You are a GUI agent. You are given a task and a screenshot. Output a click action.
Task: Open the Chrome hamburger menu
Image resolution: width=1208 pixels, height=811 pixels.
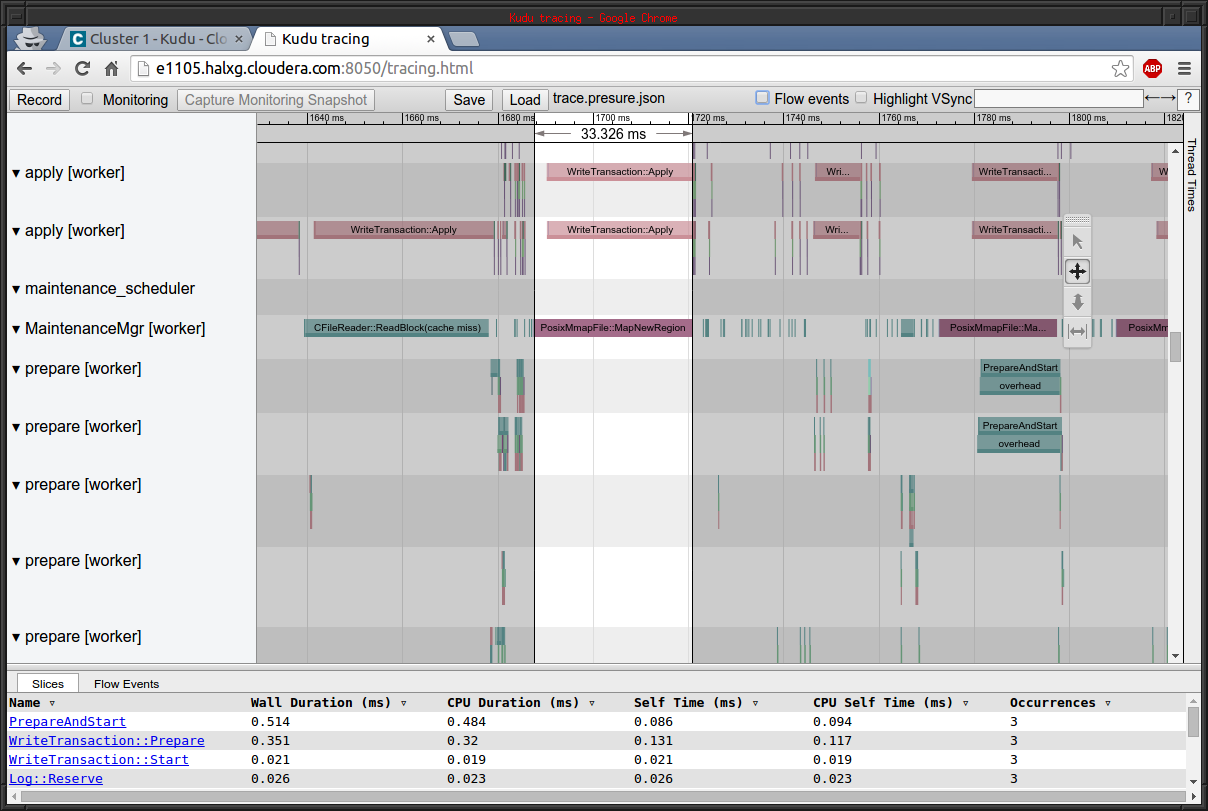(1184, 69)
